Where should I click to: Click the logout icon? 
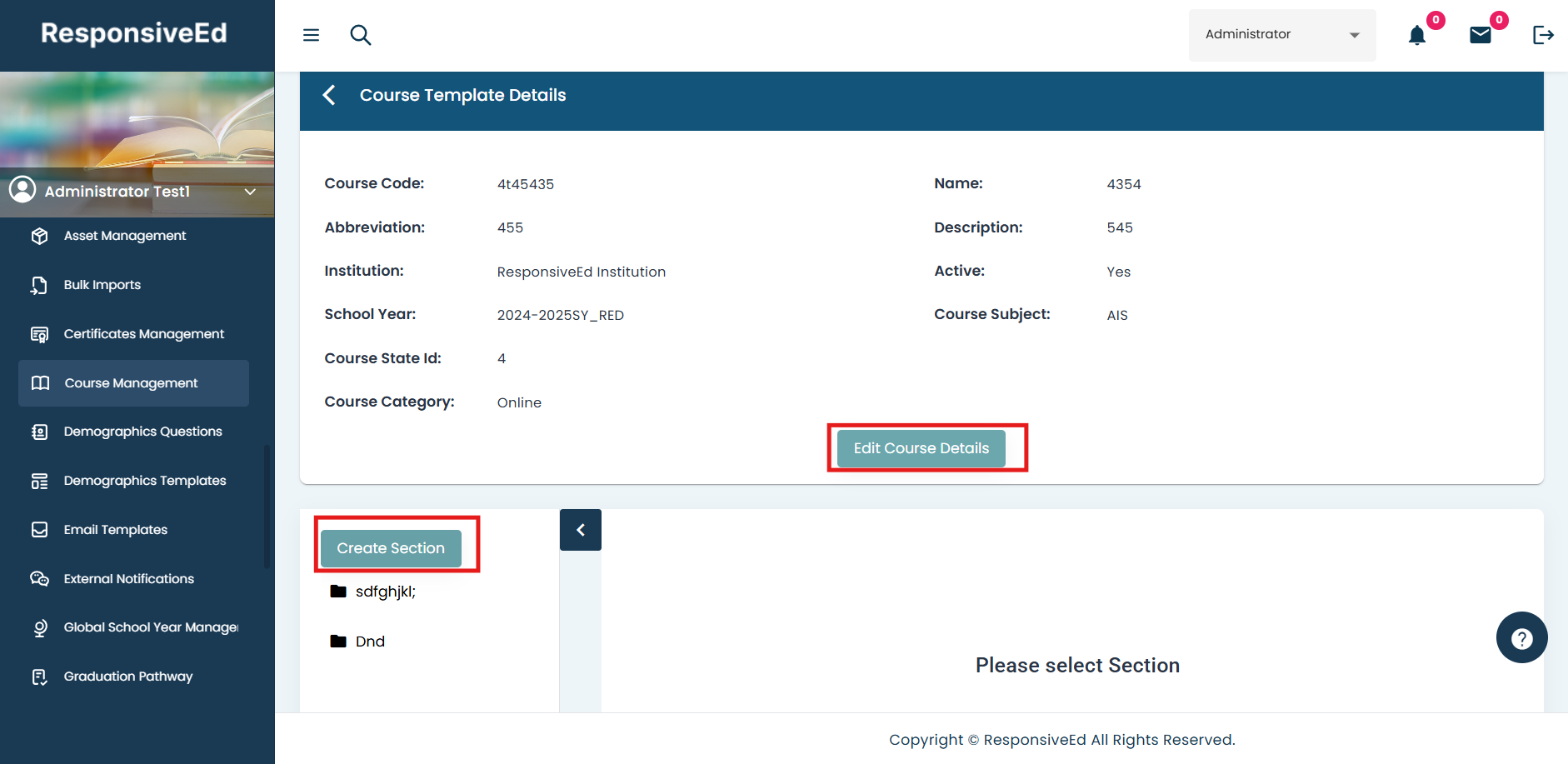(x=1543, y=35)
